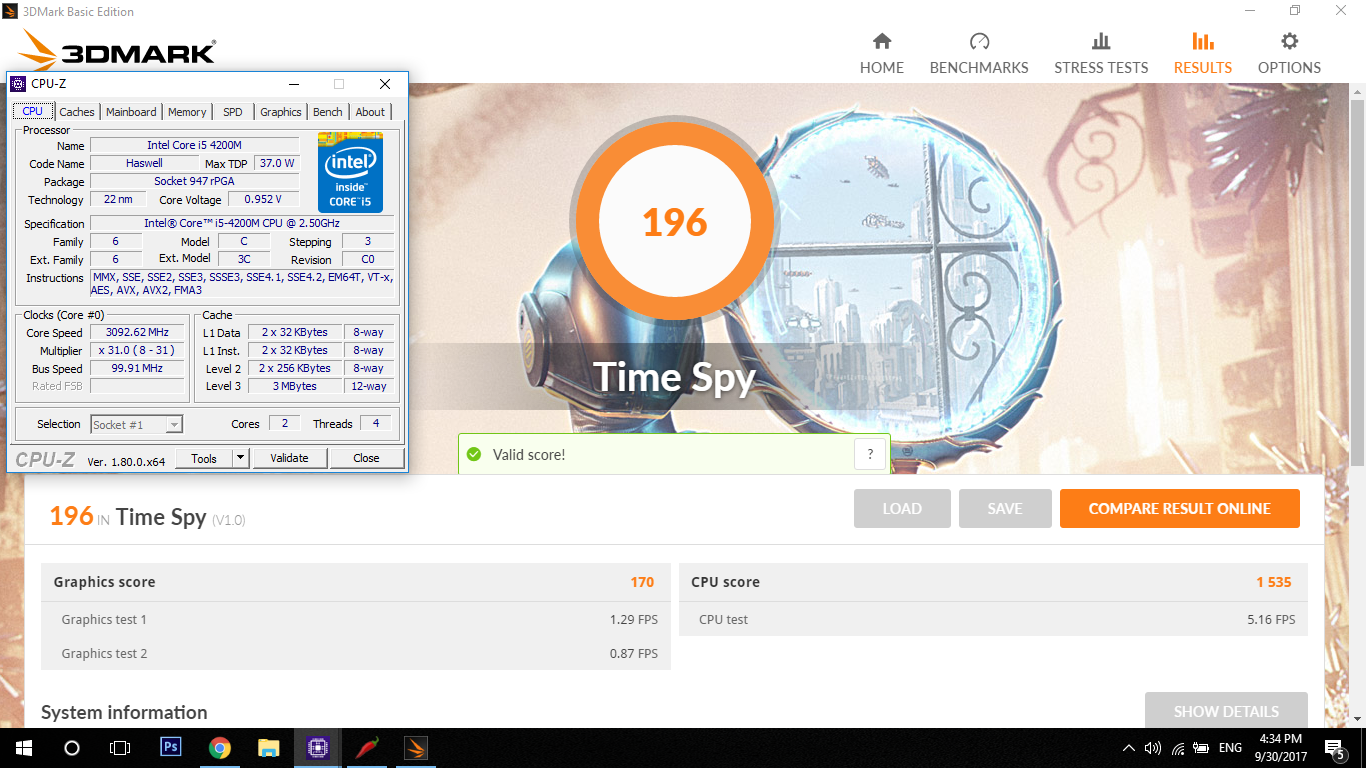Click SHOW DETAILS for system information
The image size is (1366, 768).
(x=1226, y=711)
